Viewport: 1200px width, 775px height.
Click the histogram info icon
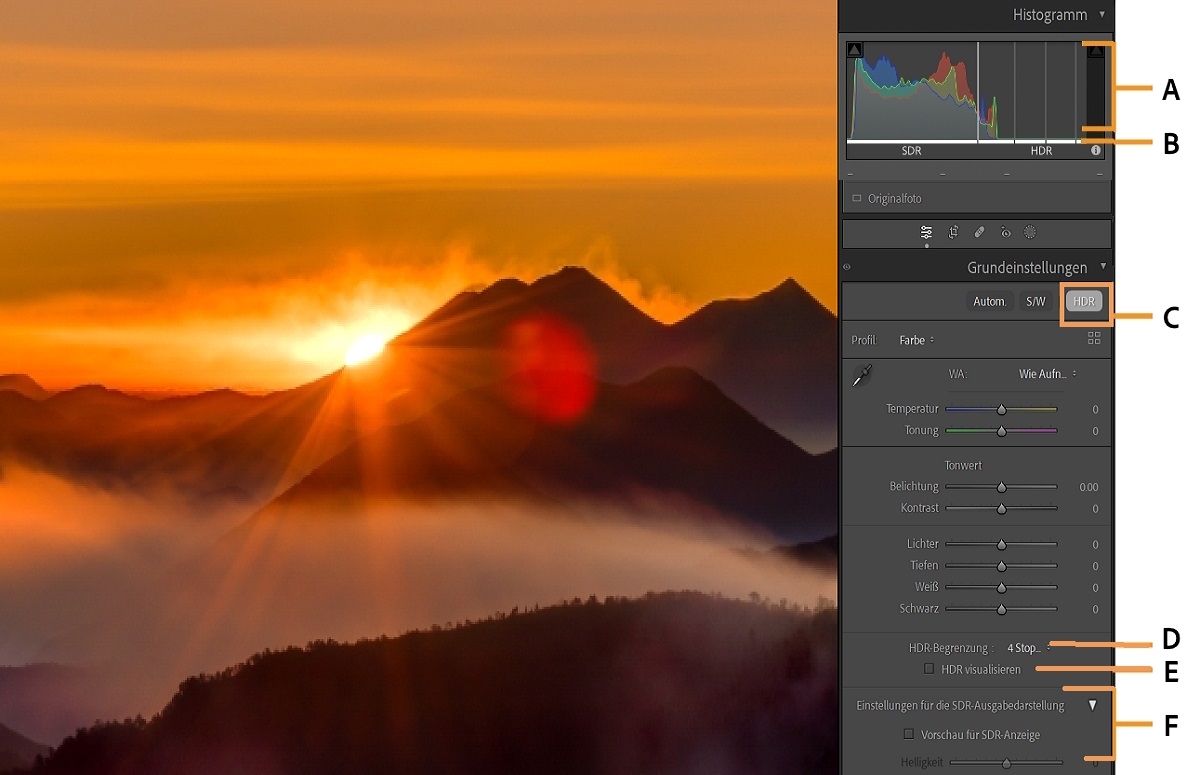point(1096,150)
